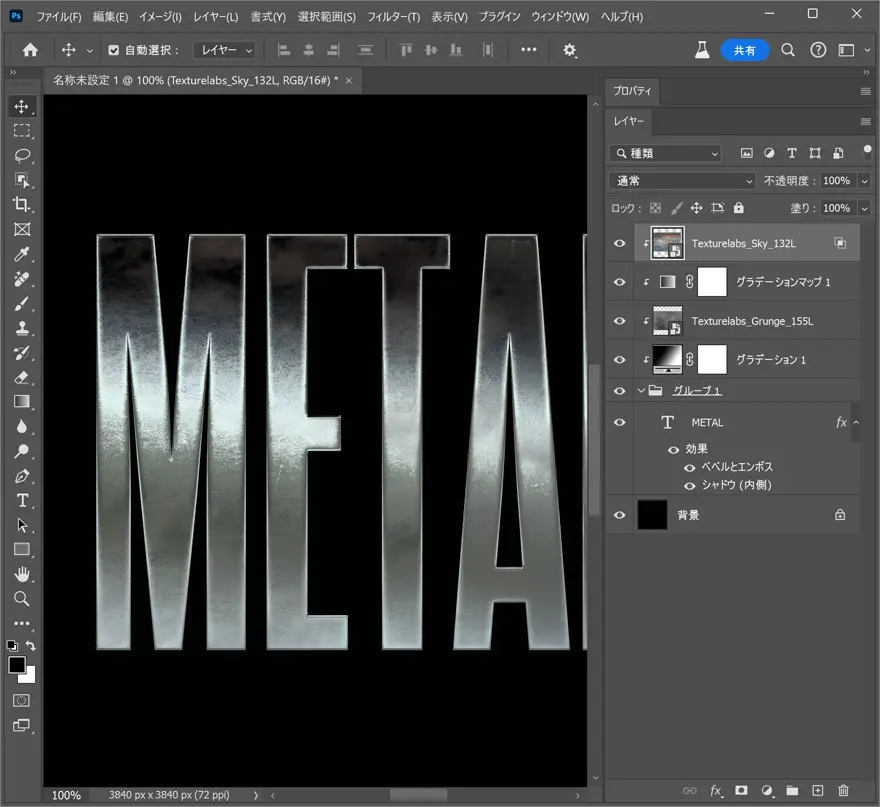Screen dimensions: 880x807
Task: Select the Hand tool
Action: pyautogui.click(x=21, y=574)
